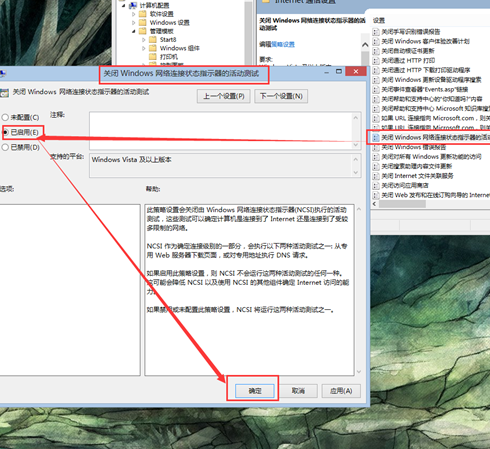Screen dimensions: 490x449
Task: Click the comment box scroll down arrow
Action: [356, 145]
